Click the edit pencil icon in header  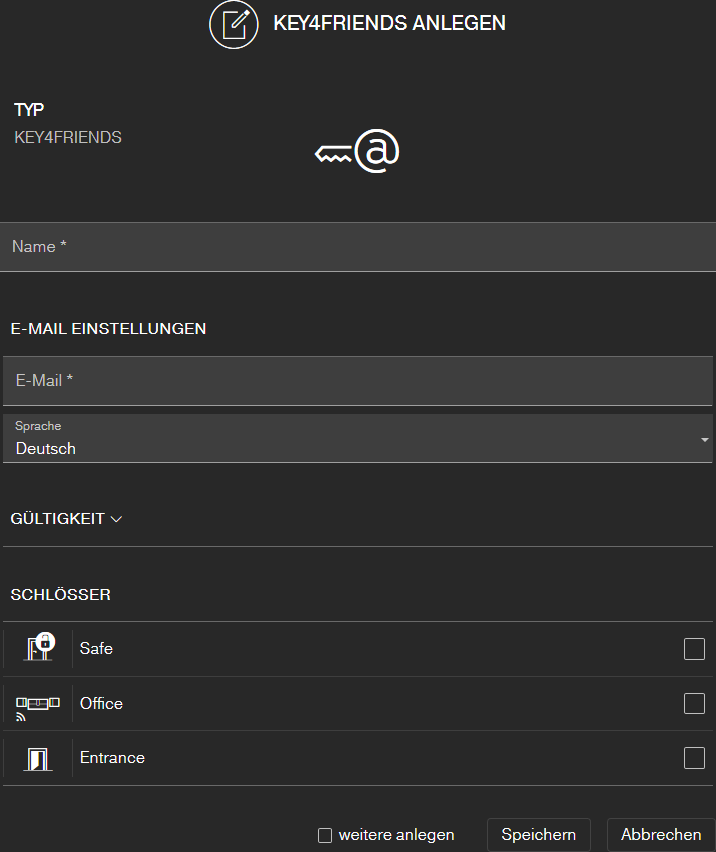[234, 24]
